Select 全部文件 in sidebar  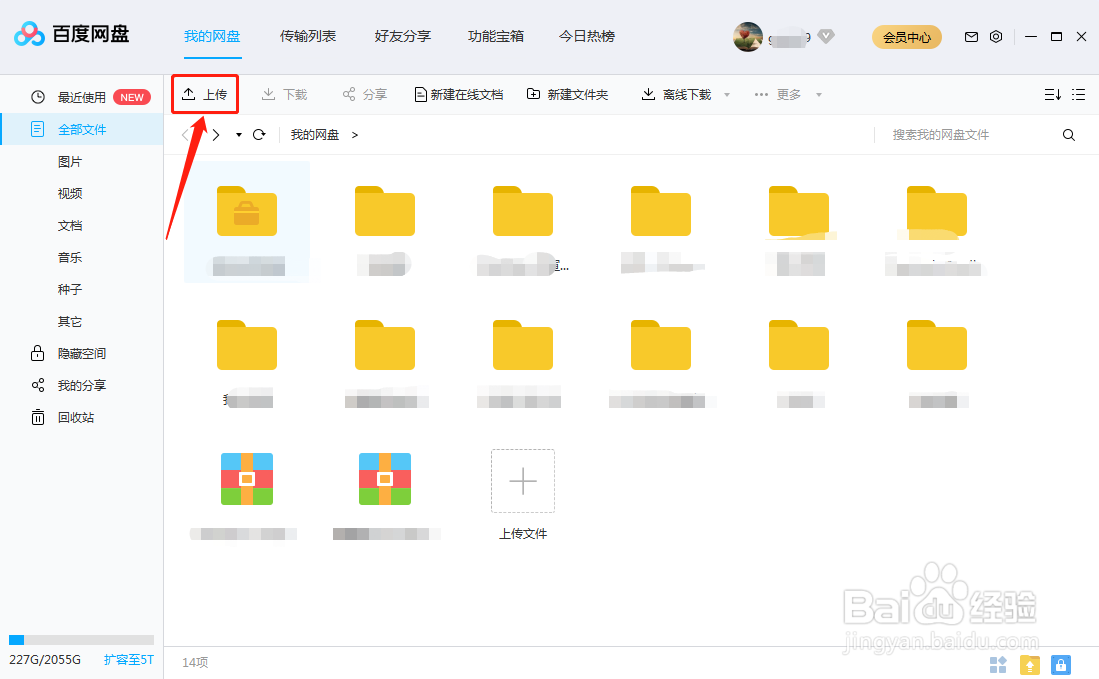coord(82,130)
